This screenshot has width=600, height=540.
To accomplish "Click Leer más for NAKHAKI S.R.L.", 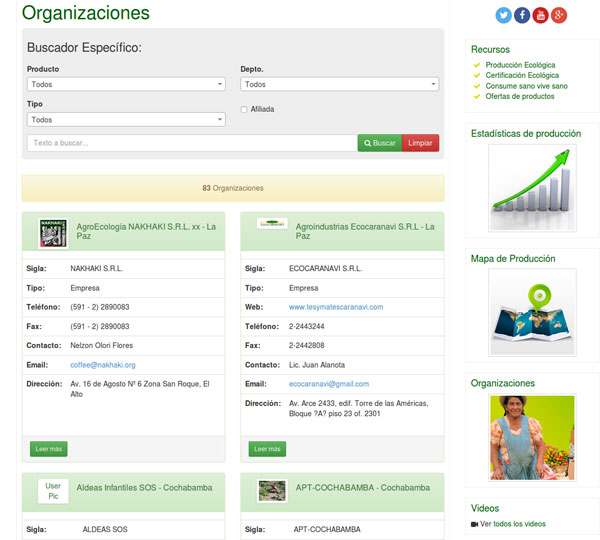I will point(49,449).
